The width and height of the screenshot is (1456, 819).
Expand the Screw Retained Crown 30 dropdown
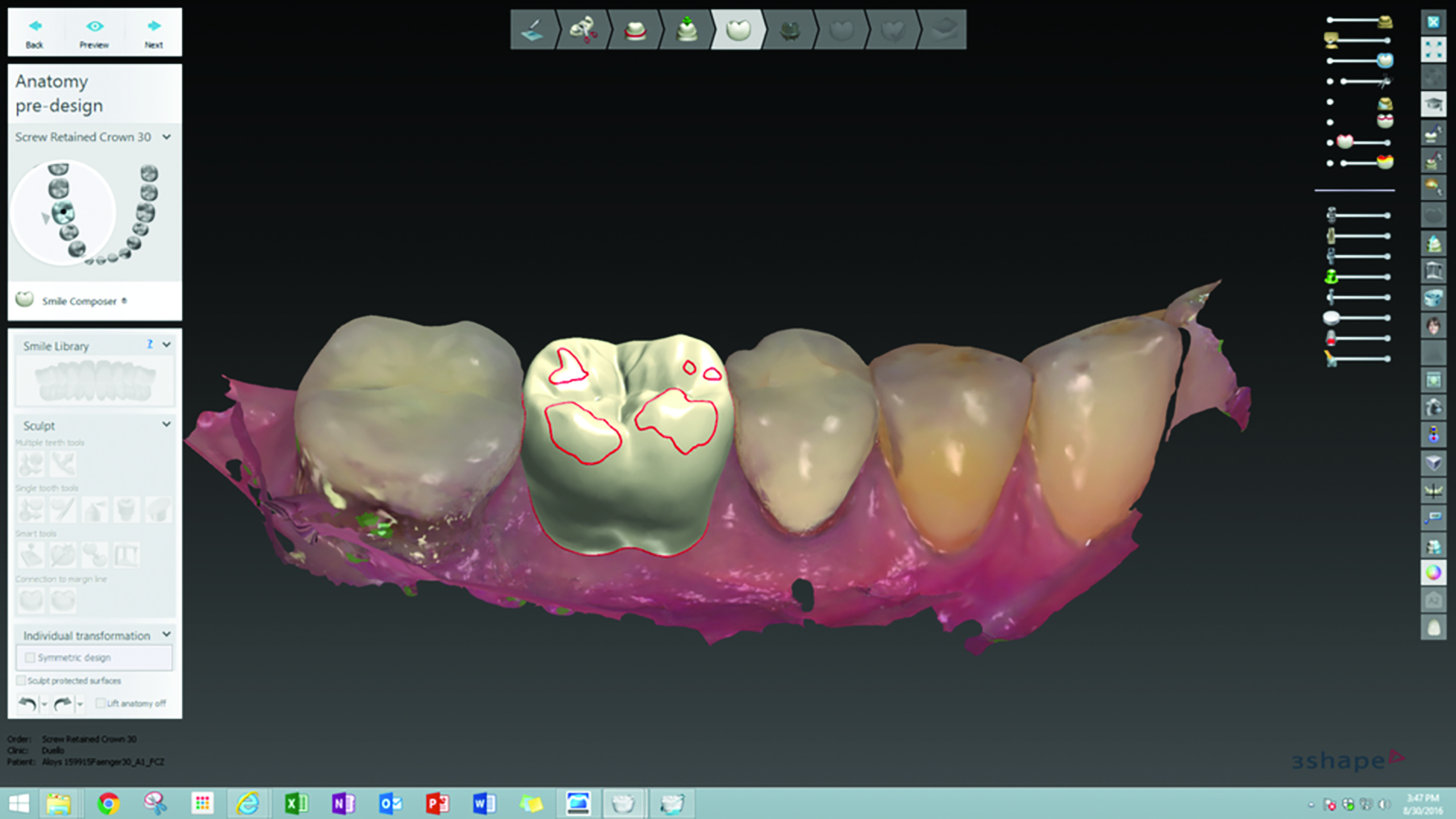[166, 137]
